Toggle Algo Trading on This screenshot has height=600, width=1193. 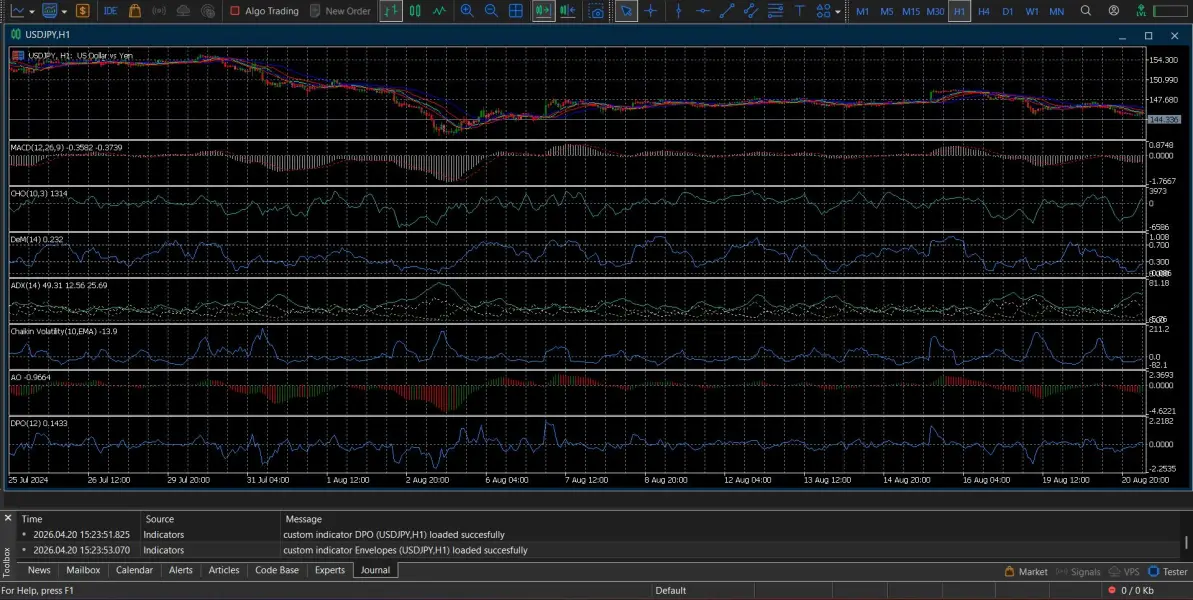pyautogui.click(x=264, y=11)
